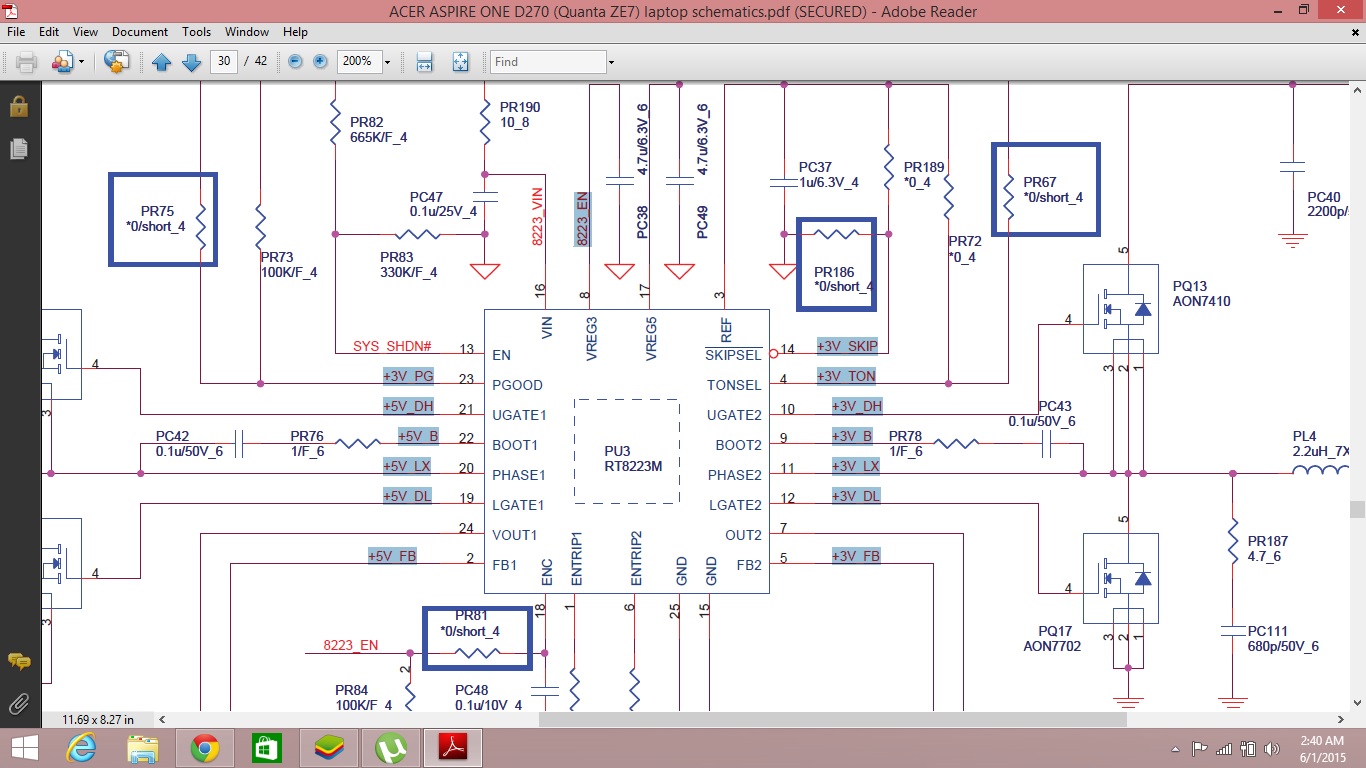This screenshot has width=1366, height=768.
Task: Click the Fit Width scrolling icon
Action: [424, 62]
